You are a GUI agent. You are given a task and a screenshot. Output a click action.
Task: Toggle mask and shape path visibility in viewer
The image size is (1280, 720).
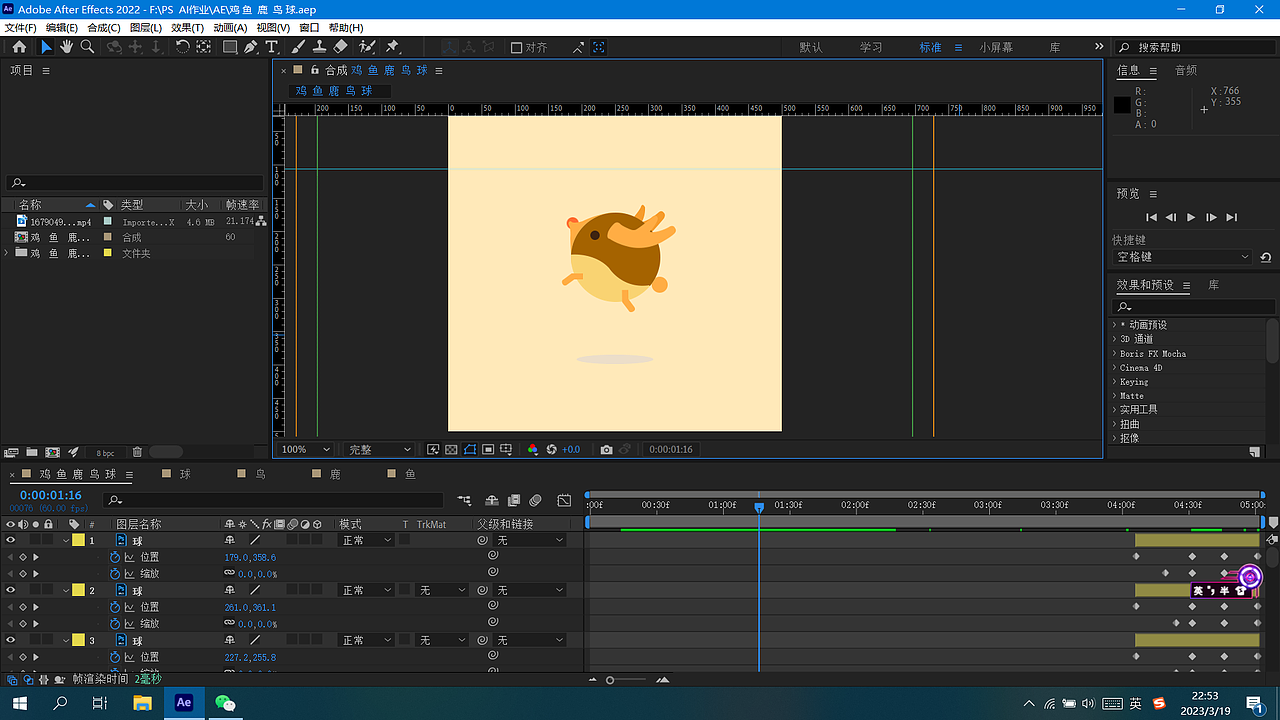click(x=470, y=450)
